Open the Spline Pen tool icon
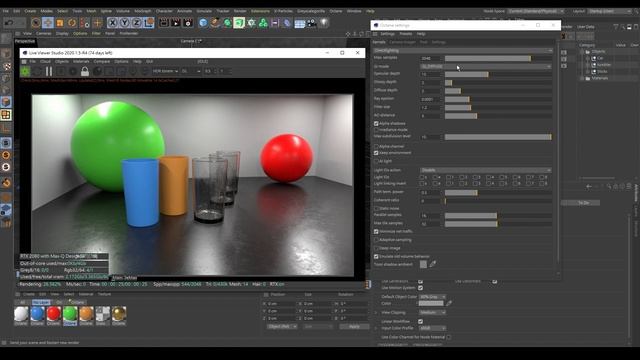 click(215, 23)
